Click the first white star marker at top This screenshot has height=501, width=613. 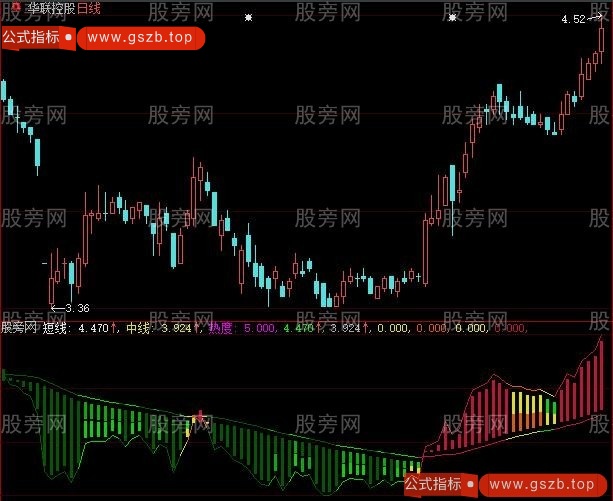pyautogui.click(x=249, y=18)
